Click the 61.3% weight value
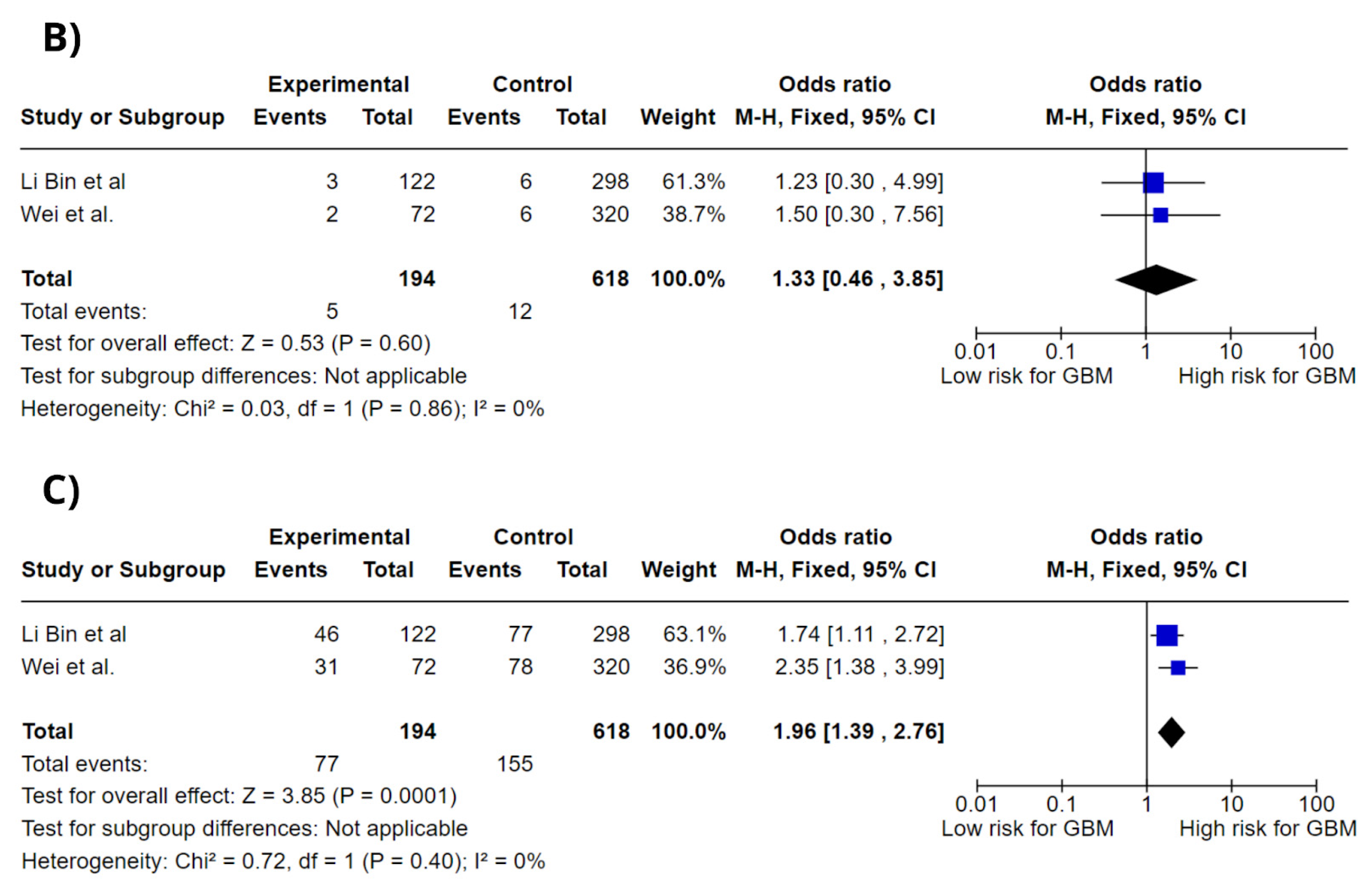The width and height of the screenshot is (1372, 887). coord(693,182)
